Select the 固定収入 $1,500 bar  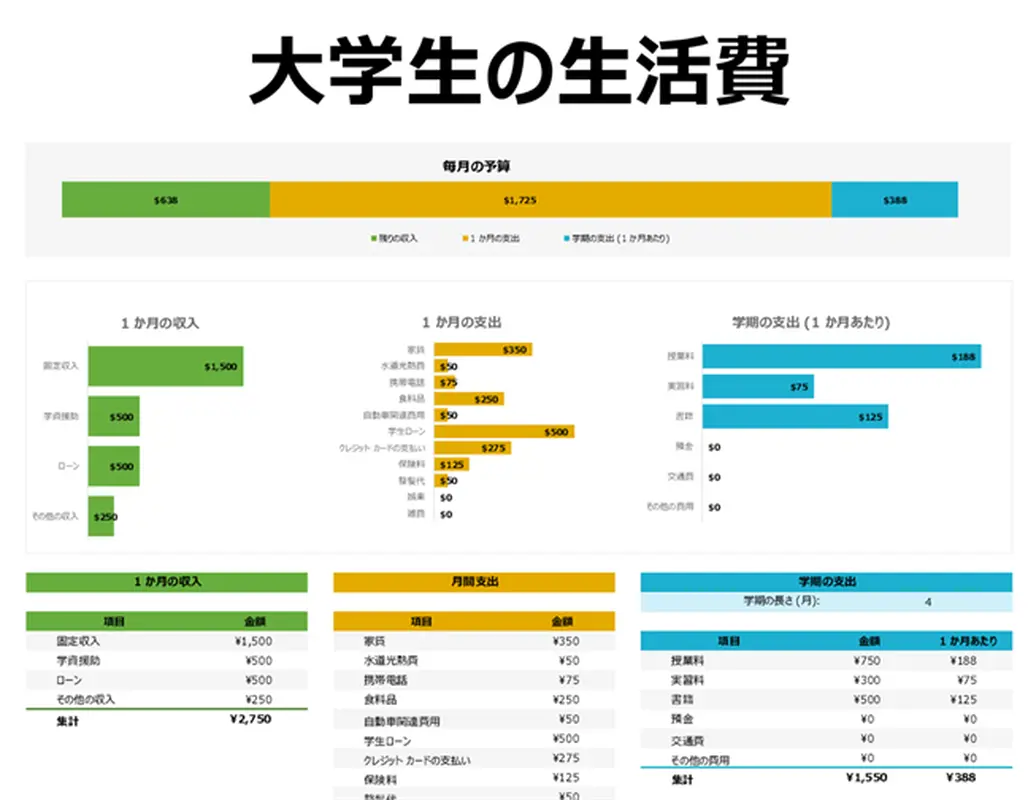[165, 366]
